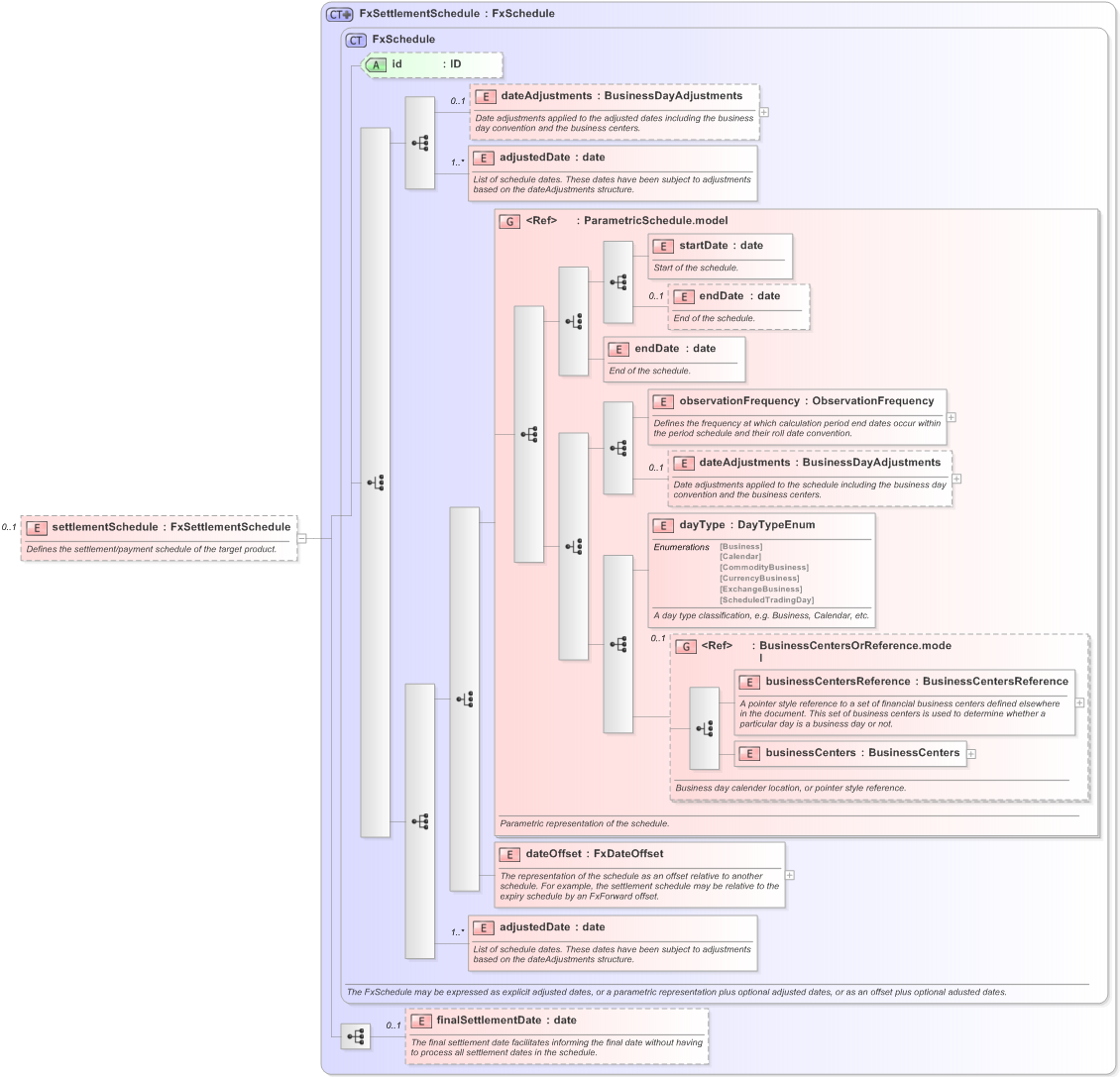Expand the dateOffset element

click(790, 875)
